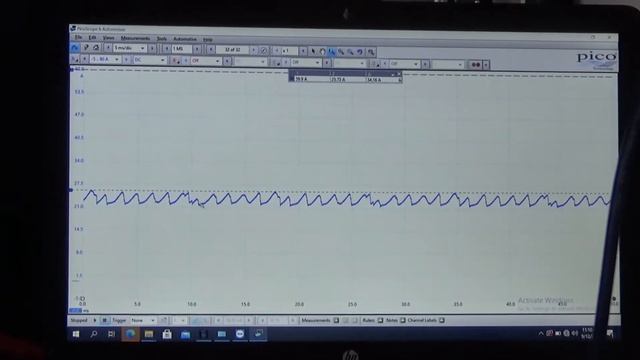Click the zoom in tool
This screenshot has height=360, width=640.
(x=341, y=52)
